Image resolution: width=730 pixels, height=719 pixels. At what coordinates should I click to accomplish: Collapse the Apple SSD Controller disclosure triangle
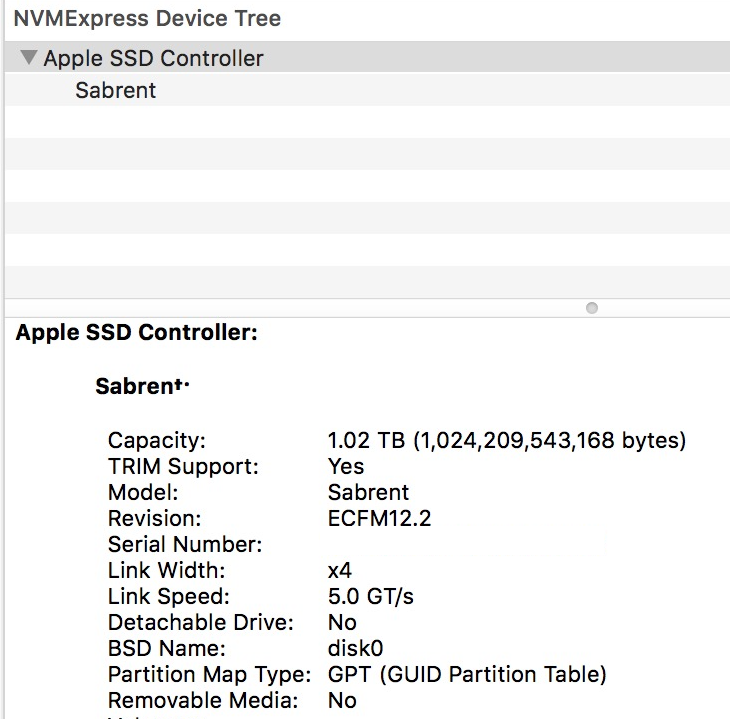28,58
